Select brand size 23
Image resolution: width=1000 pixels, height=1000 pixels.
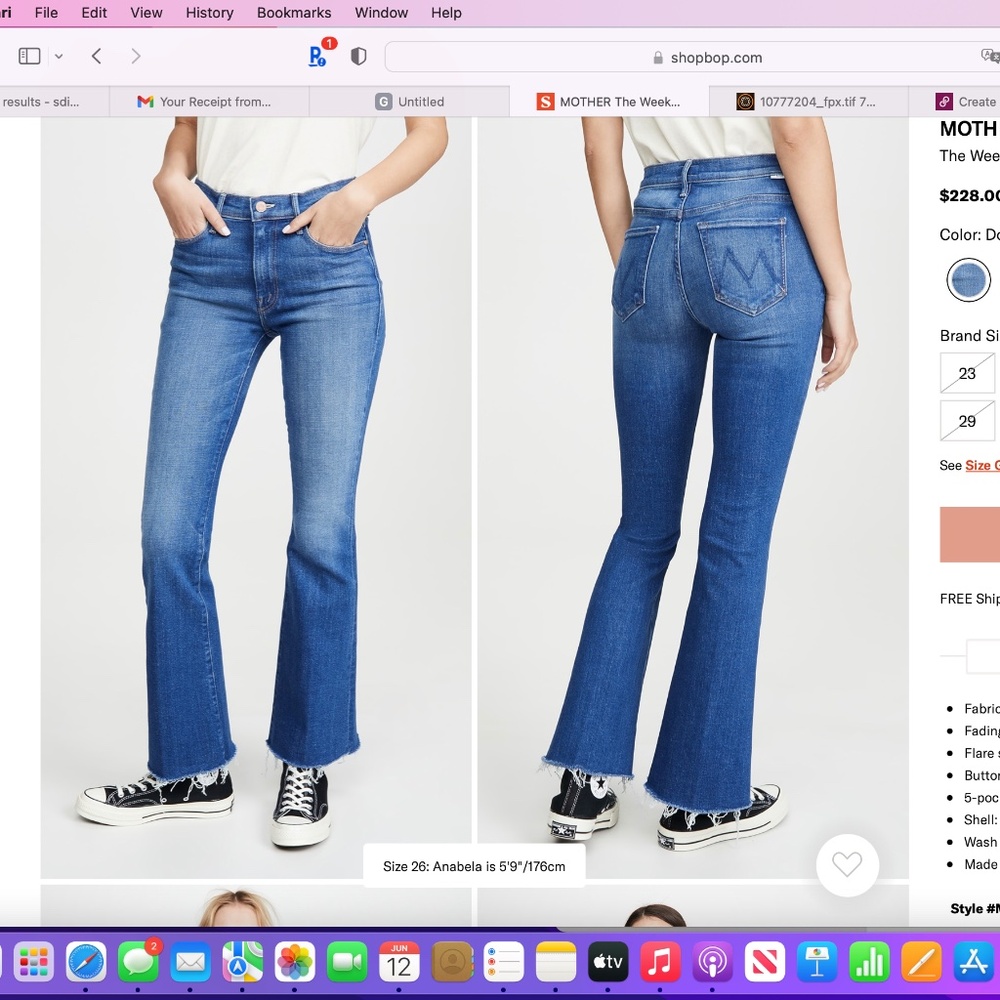pyautogui.click(x=967, y=373)
